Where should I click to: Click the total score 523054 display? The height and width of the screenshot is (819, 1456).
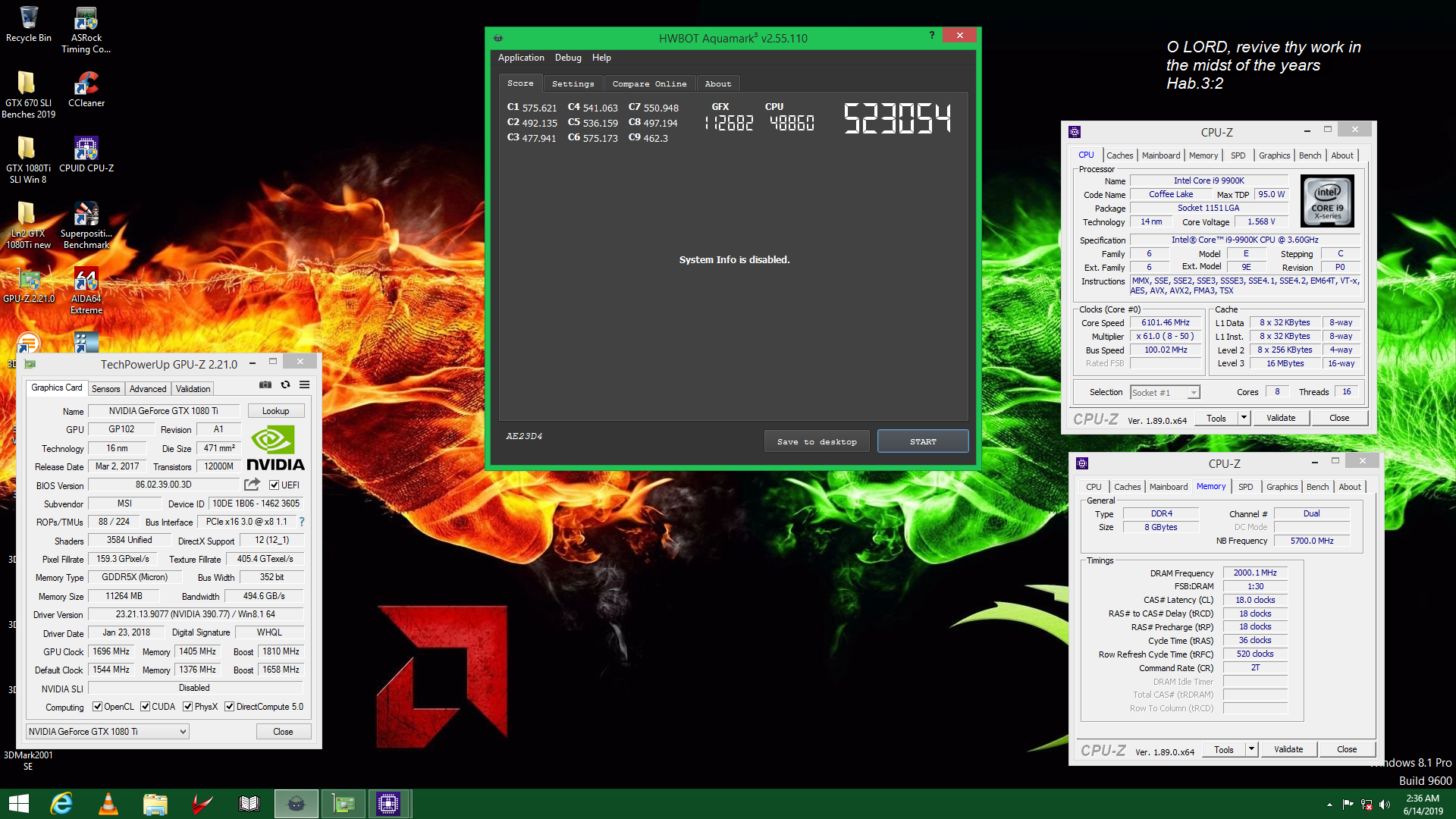[897, 119]
